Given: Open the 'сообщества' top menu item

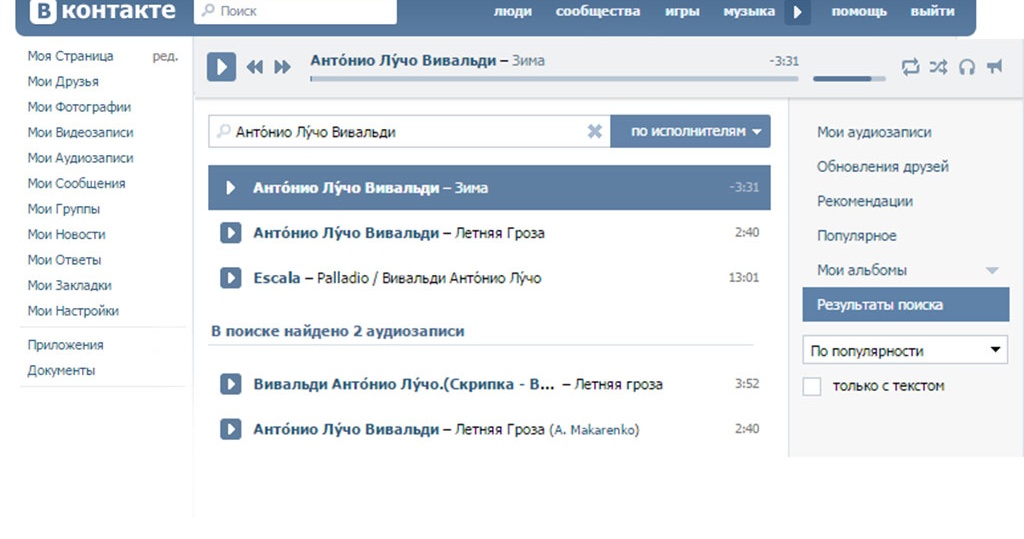Looking at the screenshot, I should click(598, 11).
